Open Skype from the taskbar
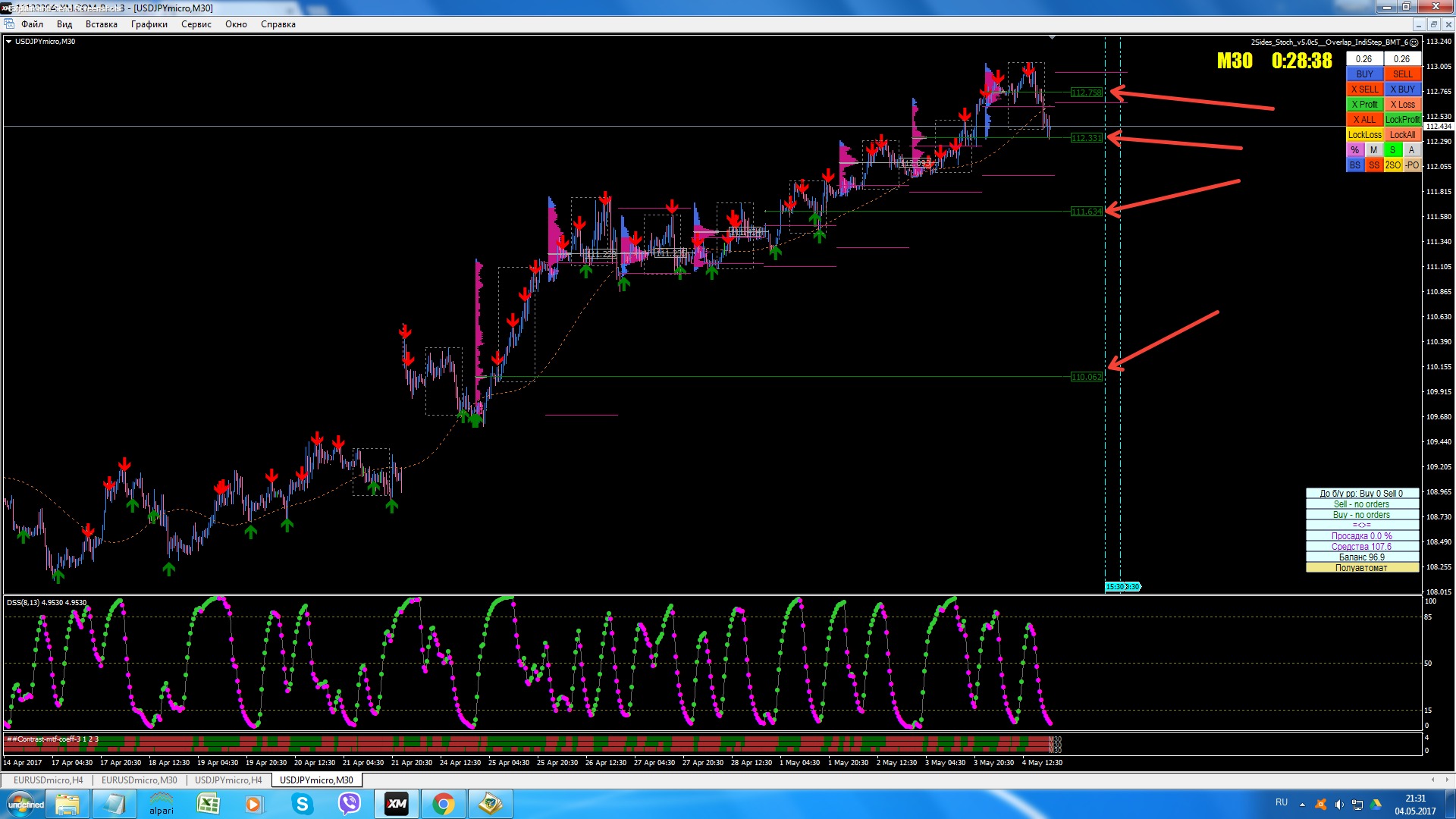1456x819 pixels. coord(302,804)
